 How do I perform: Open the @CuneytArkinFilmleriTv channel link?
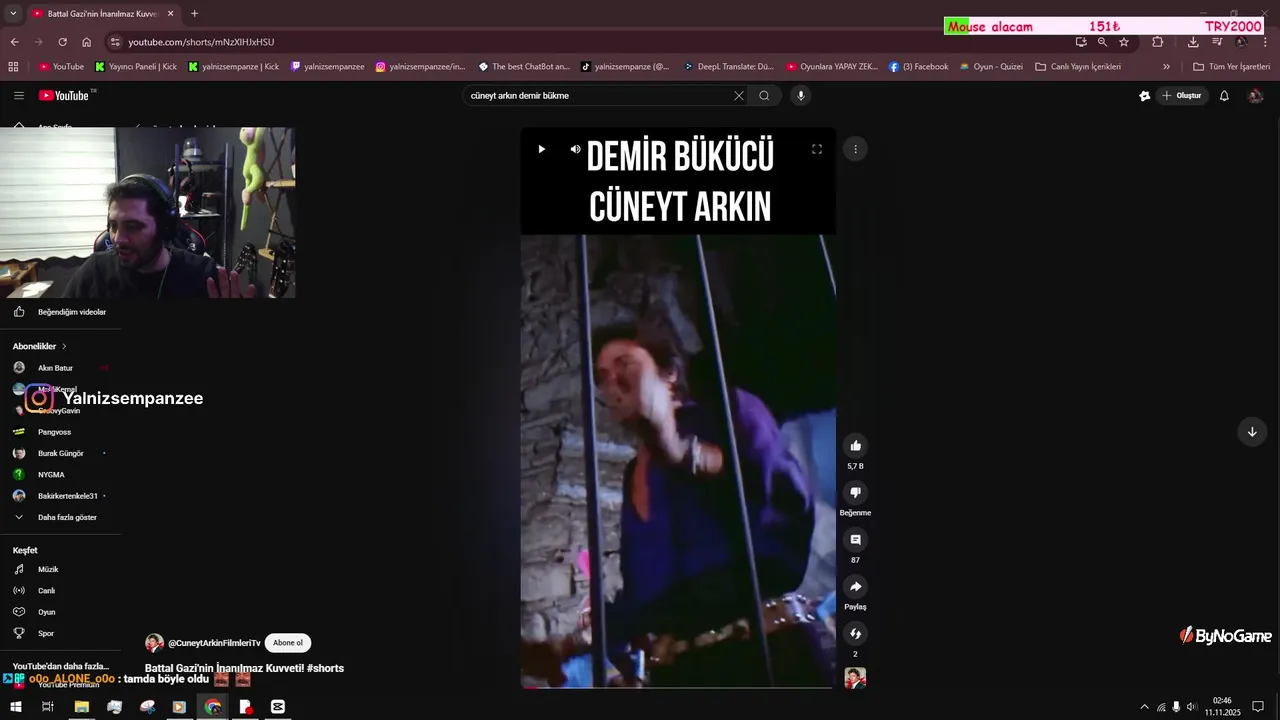[x=214, y=643]
